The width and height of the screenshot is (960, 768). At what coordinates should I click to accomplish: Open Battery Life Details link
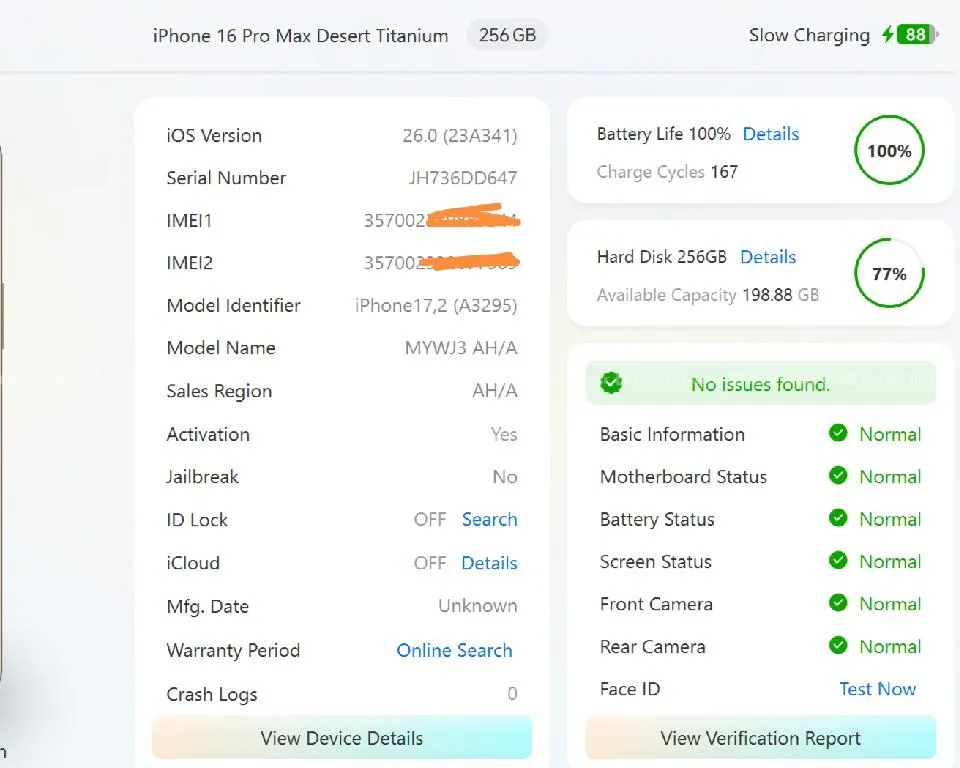[770, 134]
